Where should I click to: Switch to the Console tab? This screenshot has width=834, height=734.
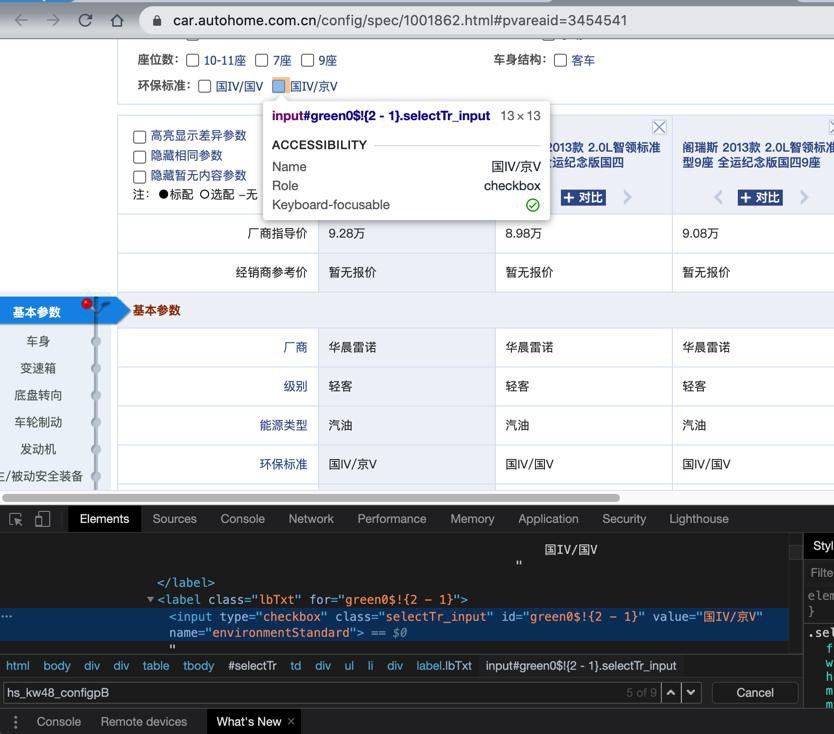tap(243, 519)
